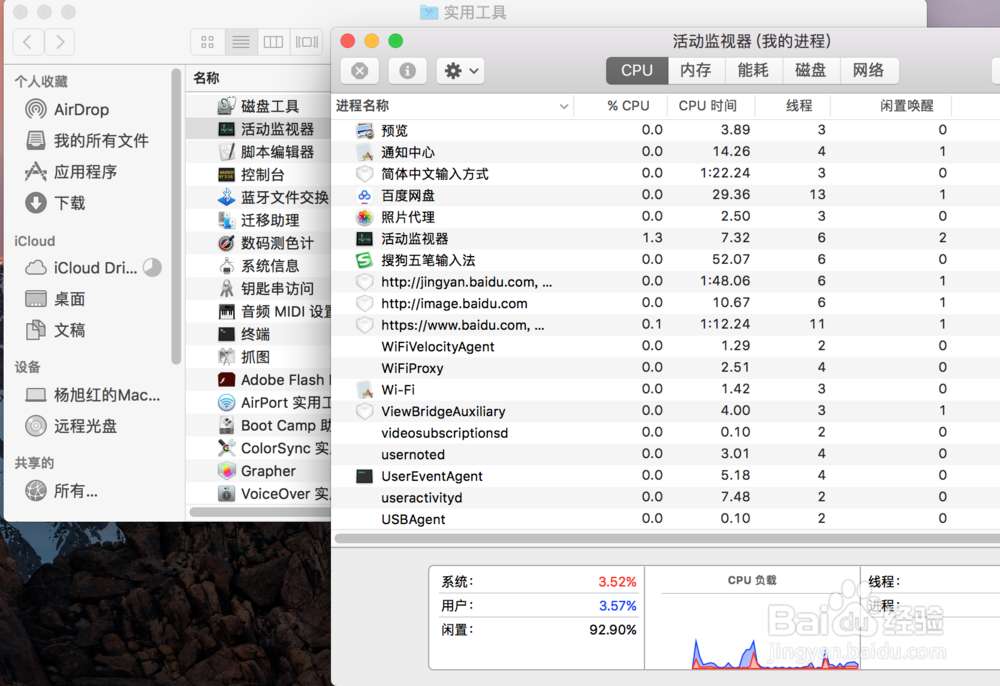Image resolution: width=1000 pixels, height=686 pixels.
Task: Switch Finder to icon view
Action: 207,42
